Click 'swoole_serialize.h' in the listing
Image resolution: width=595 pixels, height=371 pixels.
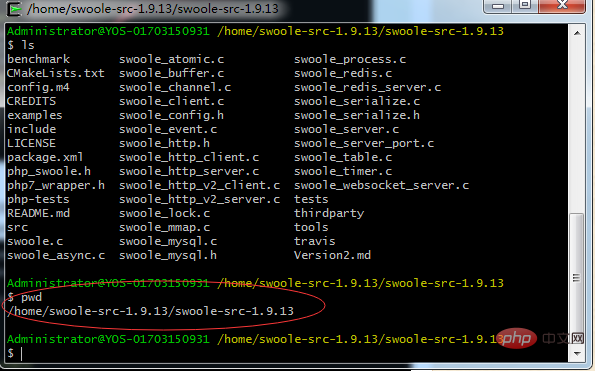(x=357, y=115)
